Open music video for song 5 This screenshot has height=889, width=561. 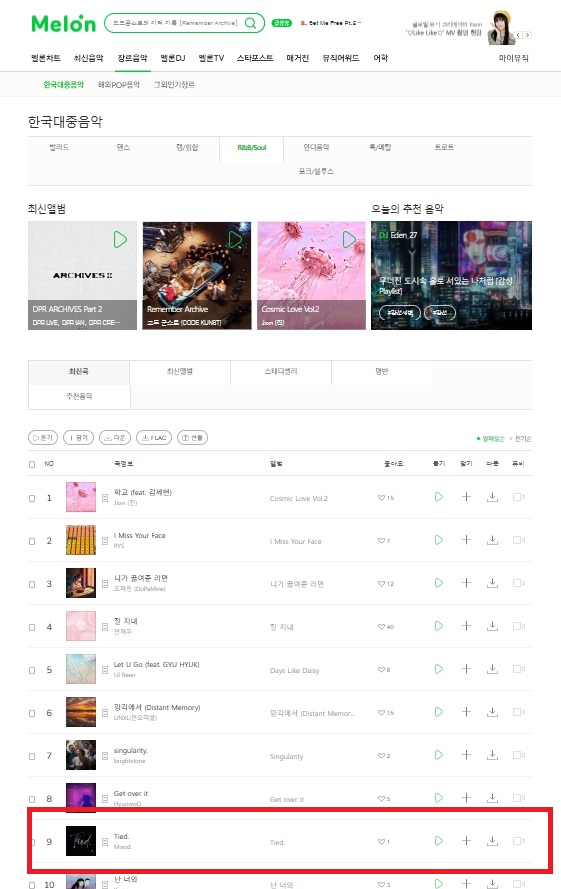point(518,669)
